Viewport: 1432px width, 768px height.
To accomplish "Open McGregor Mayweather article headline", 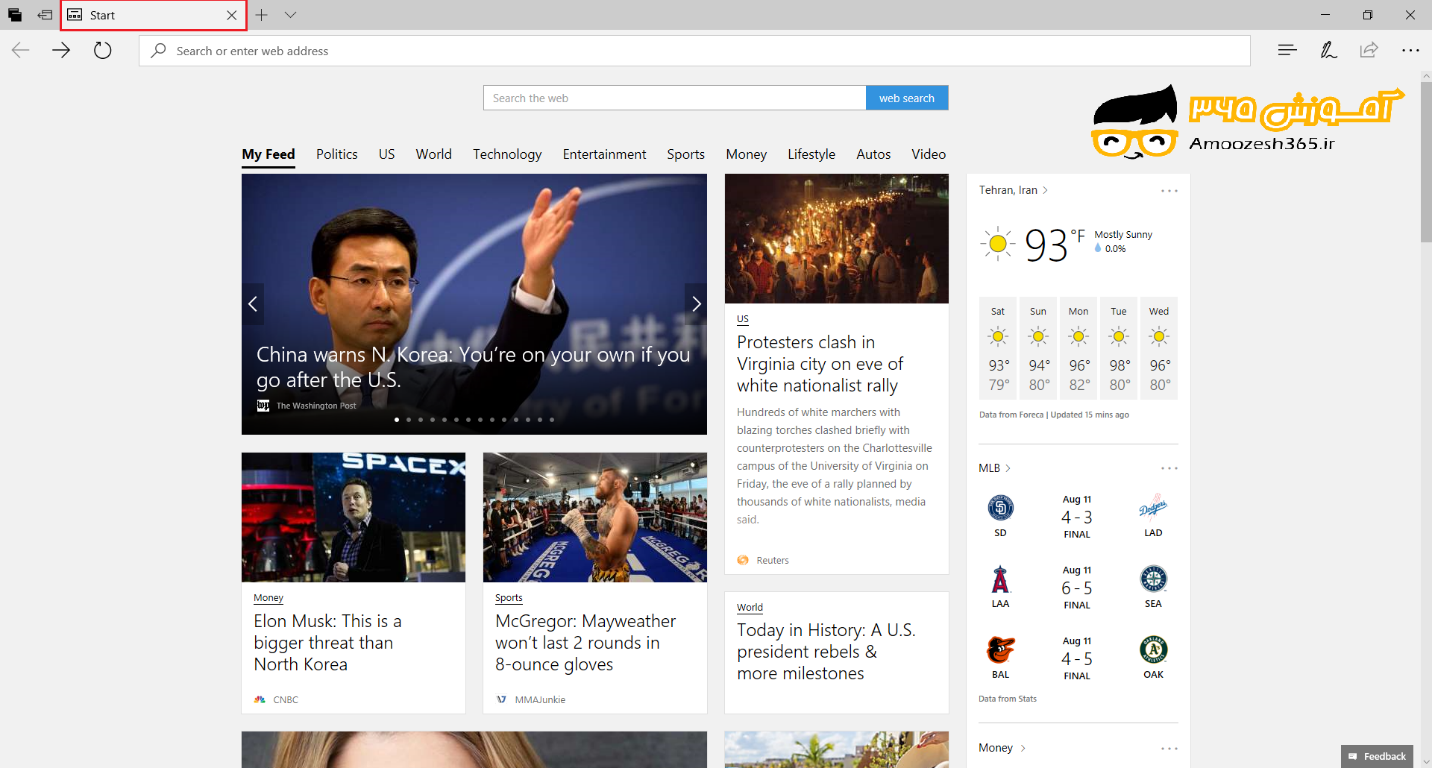I will click(x=586, y=643).
